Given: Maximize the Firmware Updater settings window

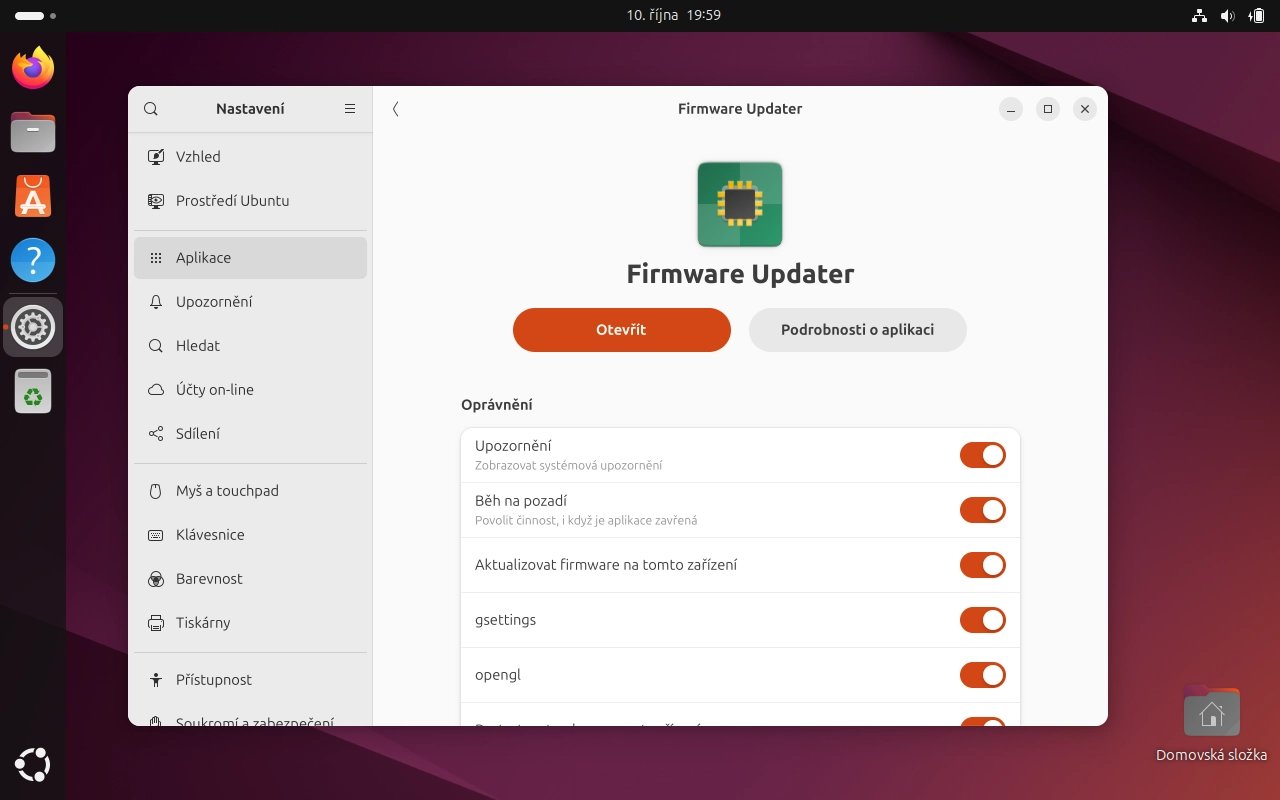Looking at the screenshot, I should coord(1047,109).
